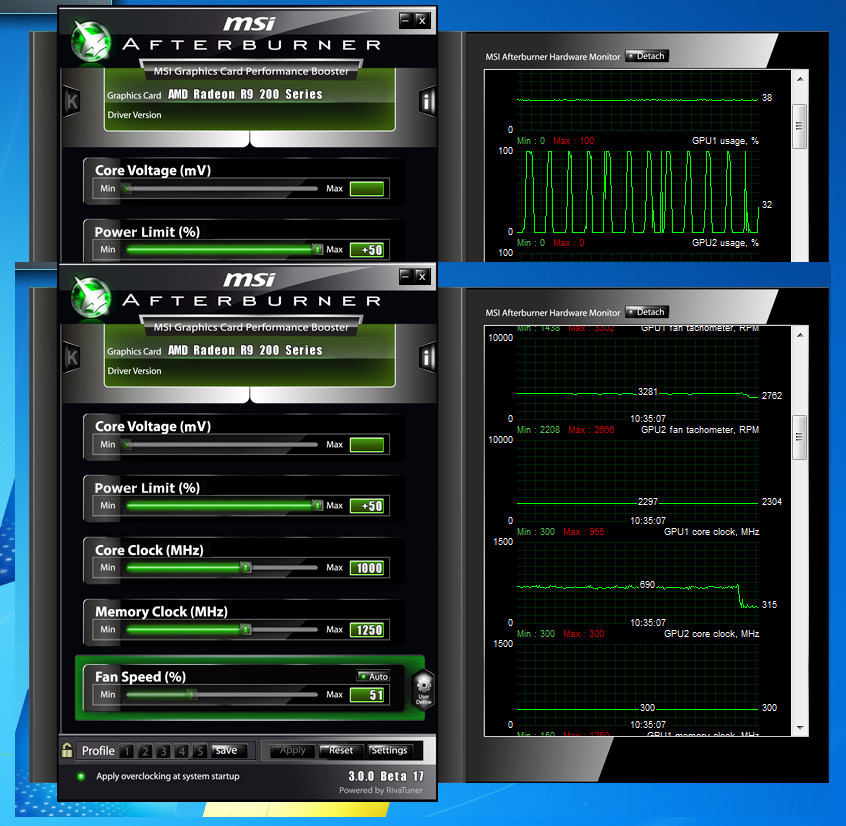
Task: Edit Core Clock value field 1000
Action: click(367, 568)
